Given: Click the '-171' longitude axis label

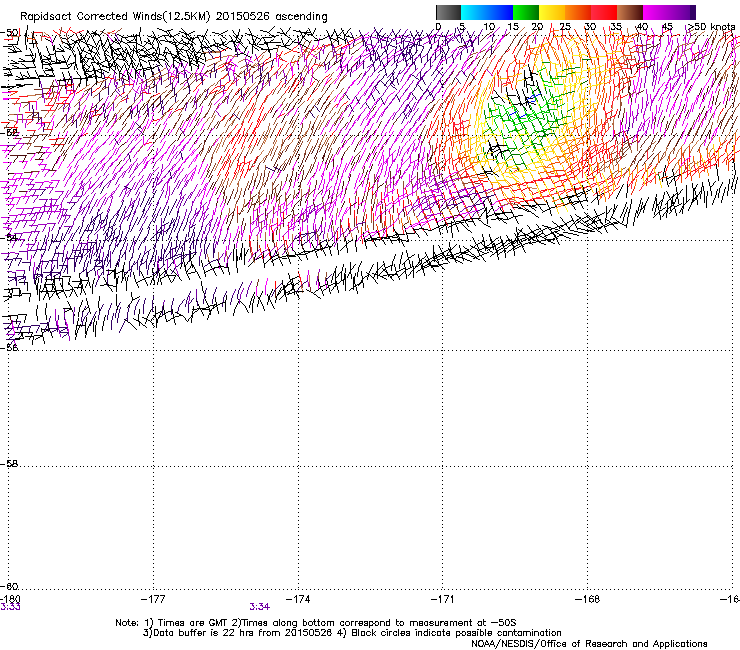Looking at the screenshot, I should click(442, 599).
